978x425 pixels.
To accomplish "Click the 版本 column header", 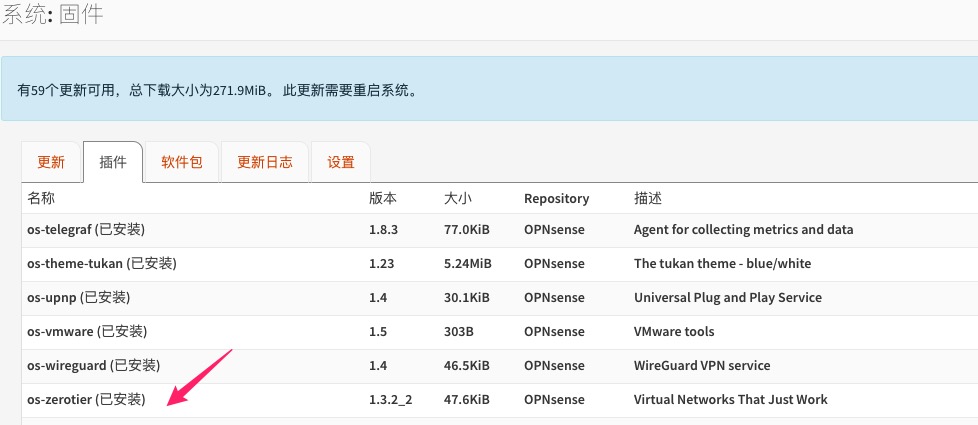I will click(x=383, y=198).
